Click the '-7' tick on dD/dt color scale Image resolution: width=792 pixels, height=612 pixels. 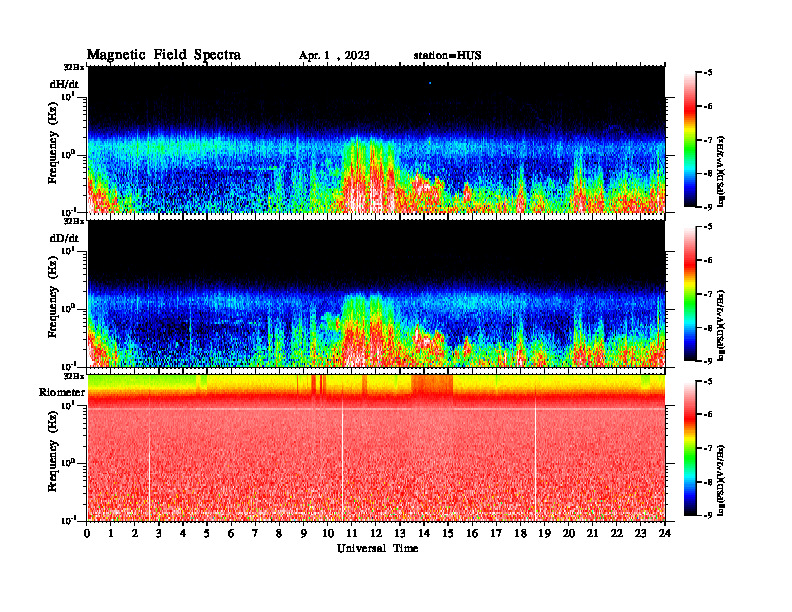click(708, 294)
